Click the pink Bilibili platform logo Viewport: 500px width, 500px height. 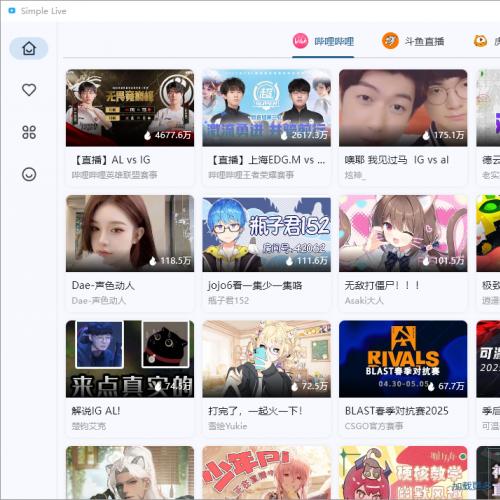tap(300, 41)
